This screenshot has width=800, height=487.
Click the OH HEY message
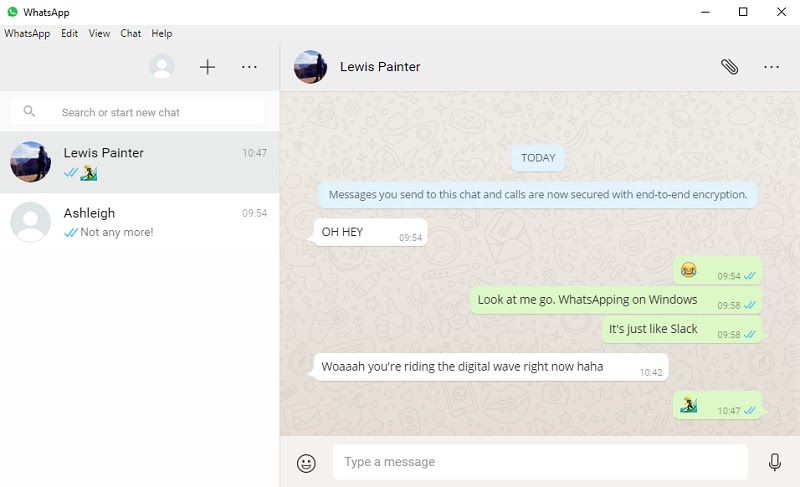pyautogui.click(x=371, y=233)
